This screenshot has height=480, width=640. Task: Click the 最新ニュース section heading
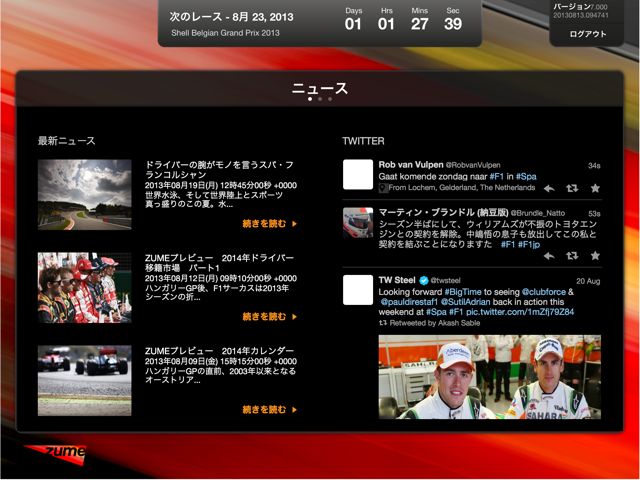tap(67, 141)
